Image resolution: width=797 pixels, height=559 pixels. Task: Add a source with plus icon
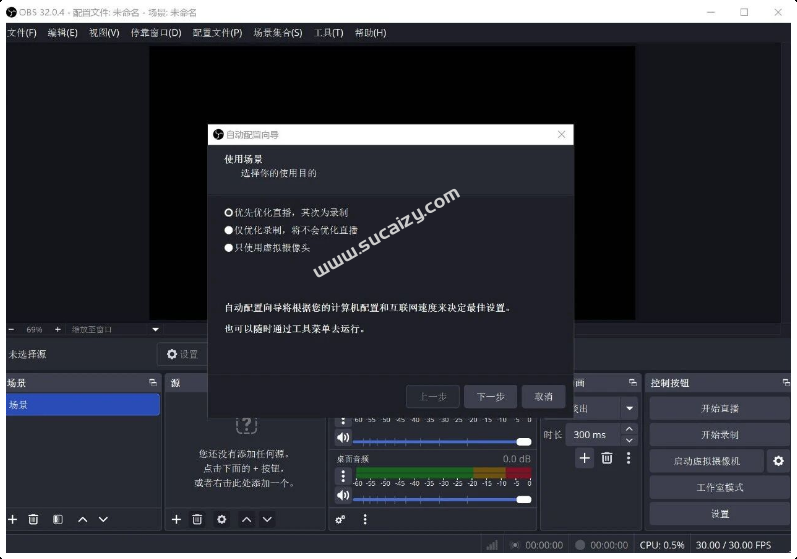coord(176,519)
